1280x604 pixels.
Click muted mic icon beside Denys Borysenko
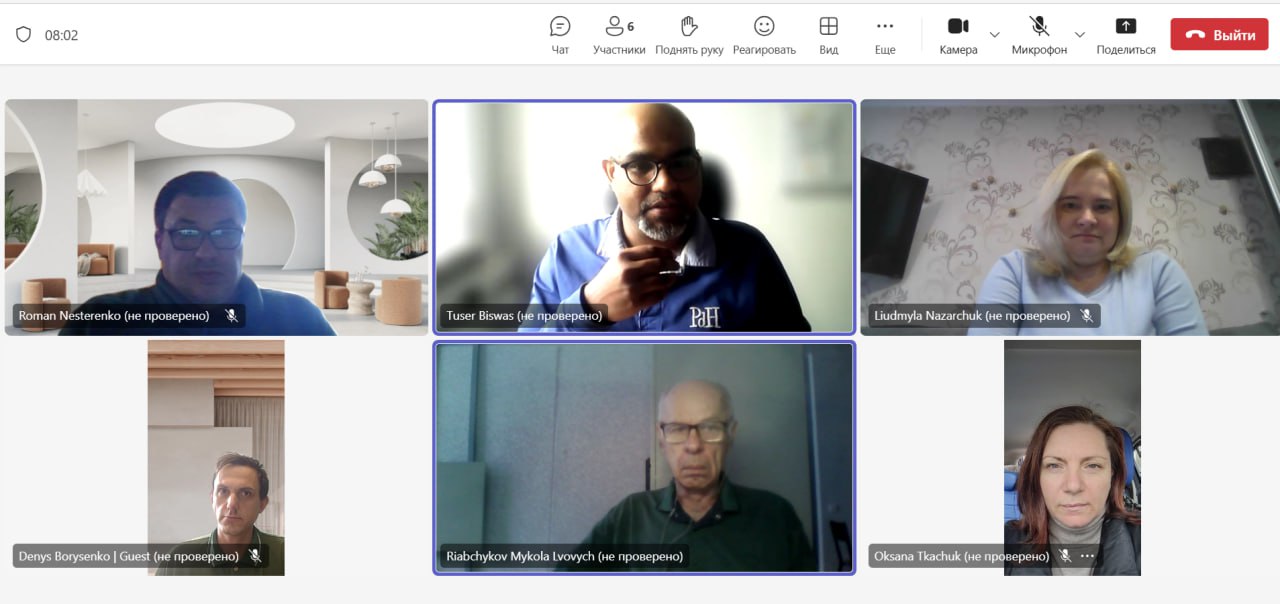(255, 556)
